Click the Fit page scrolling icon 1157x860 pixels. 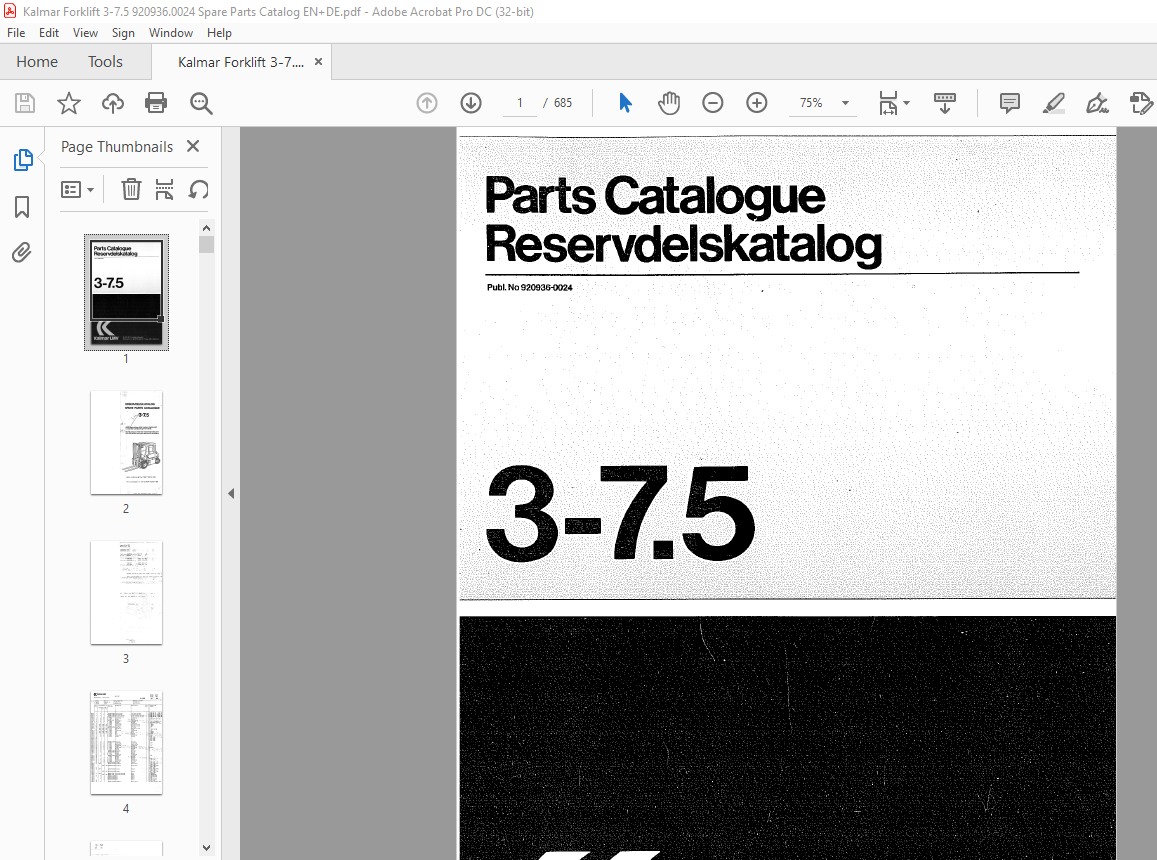click(888, 103)
